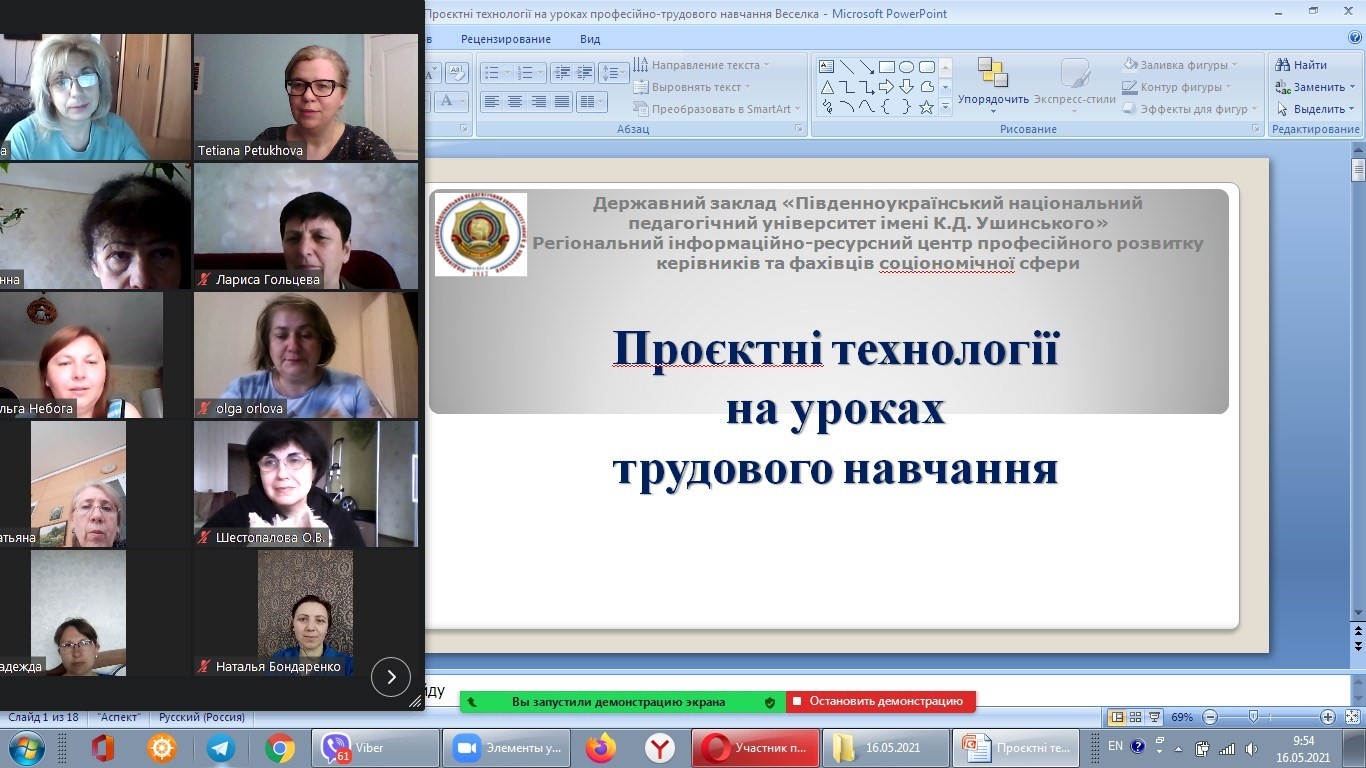
Task: Center the paragraph text
Action: point(515,102)
